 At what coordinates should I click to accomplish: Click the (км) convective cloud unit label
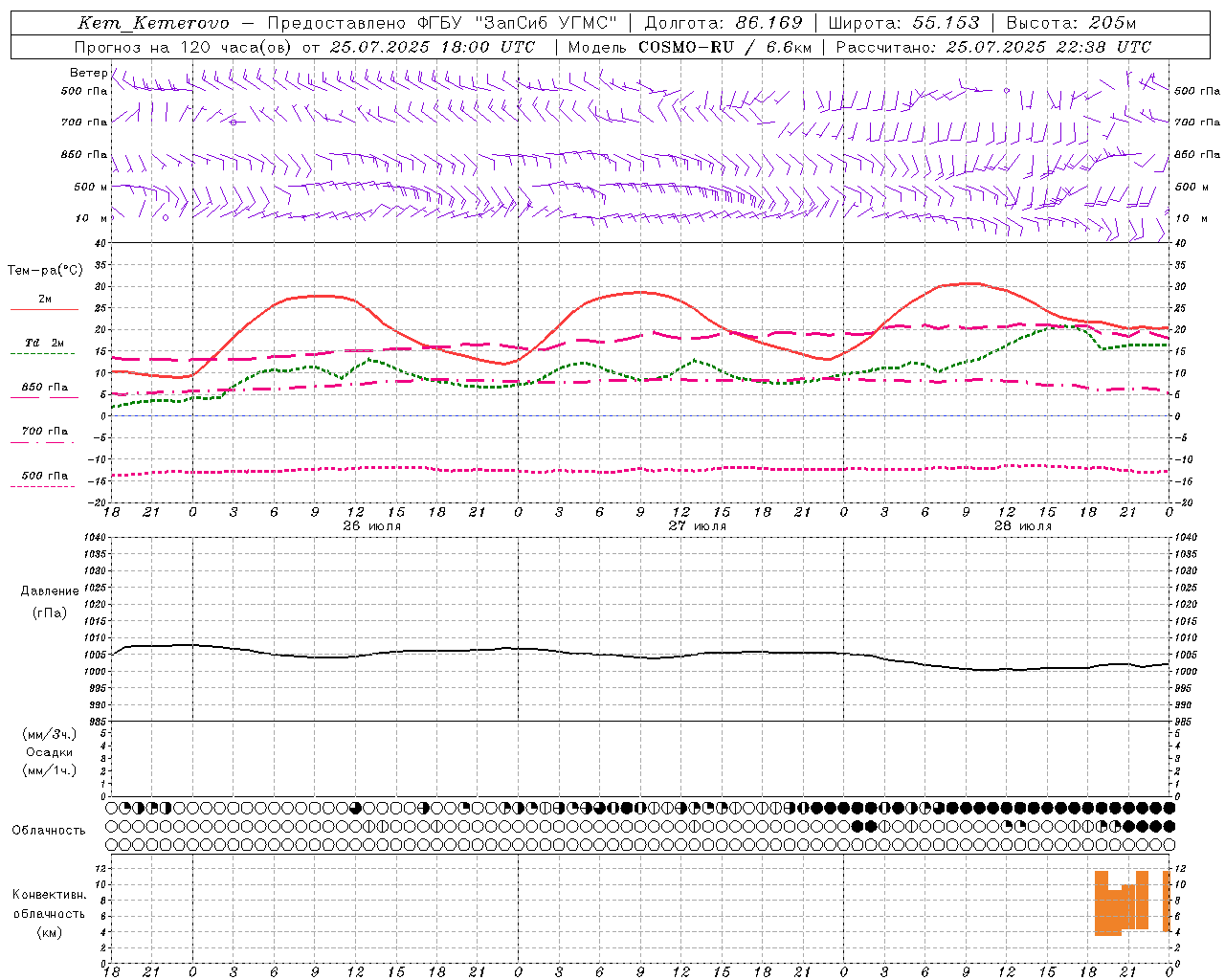pos(49,932)
